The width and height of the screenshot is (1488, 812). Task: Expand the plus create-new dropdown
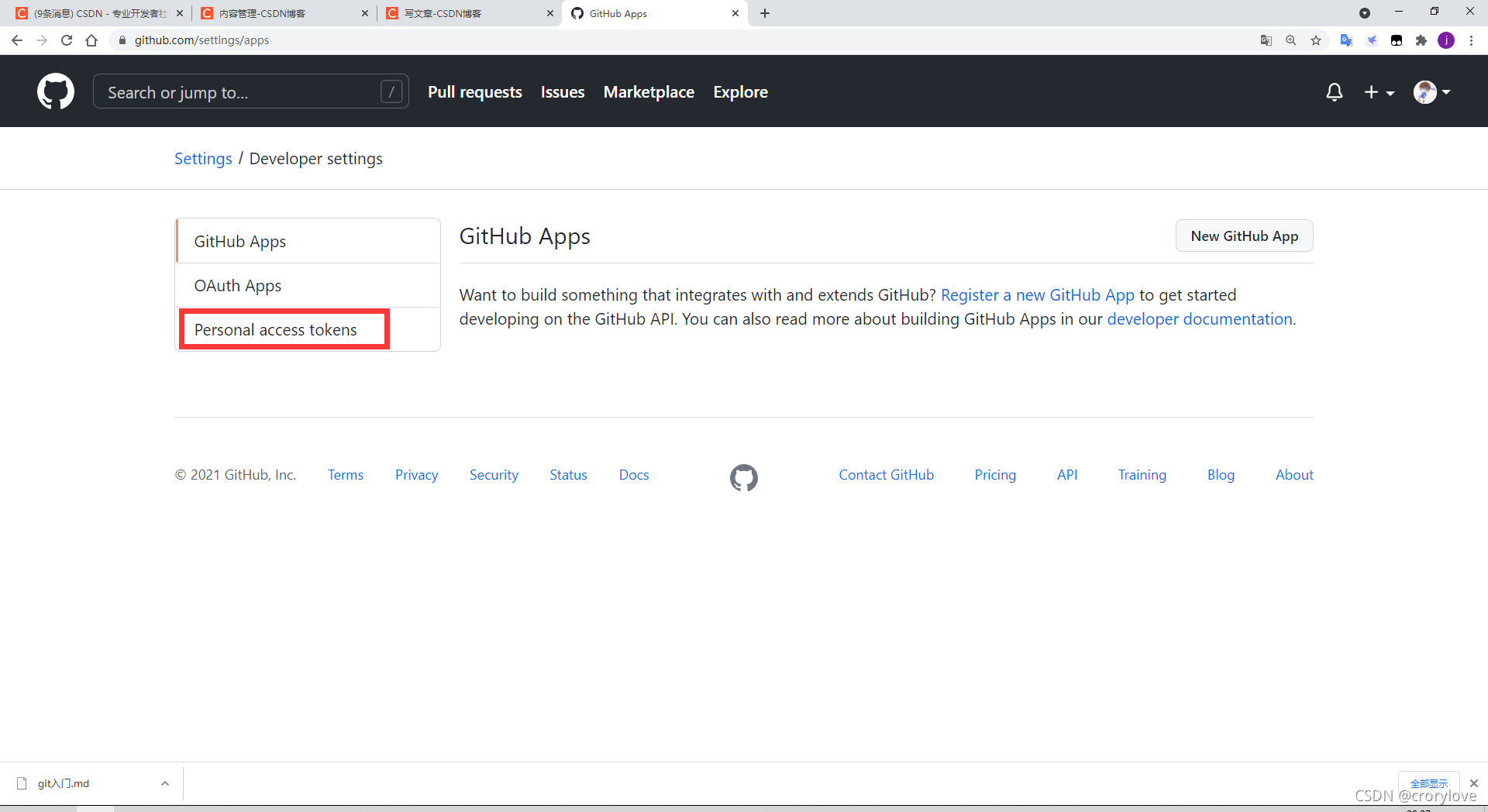(x=1379, y=92)
